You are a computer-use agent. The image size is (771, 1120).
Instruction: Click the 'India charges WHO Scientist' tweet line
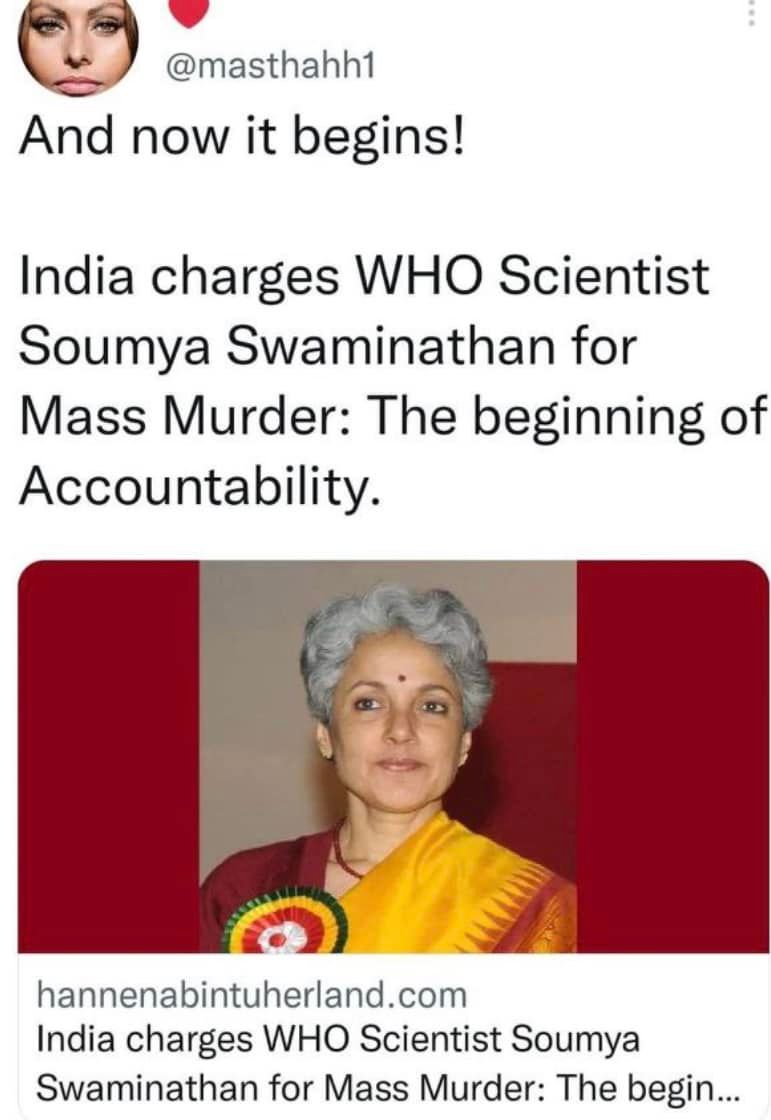tap(364, 276)
